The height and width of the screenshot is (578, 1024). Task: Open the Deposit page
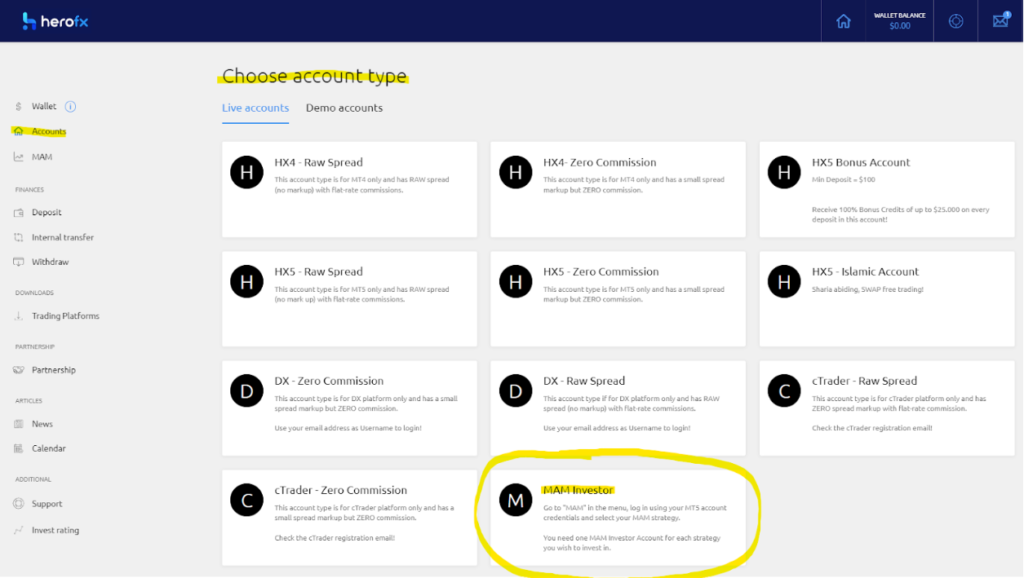point(46,212)
